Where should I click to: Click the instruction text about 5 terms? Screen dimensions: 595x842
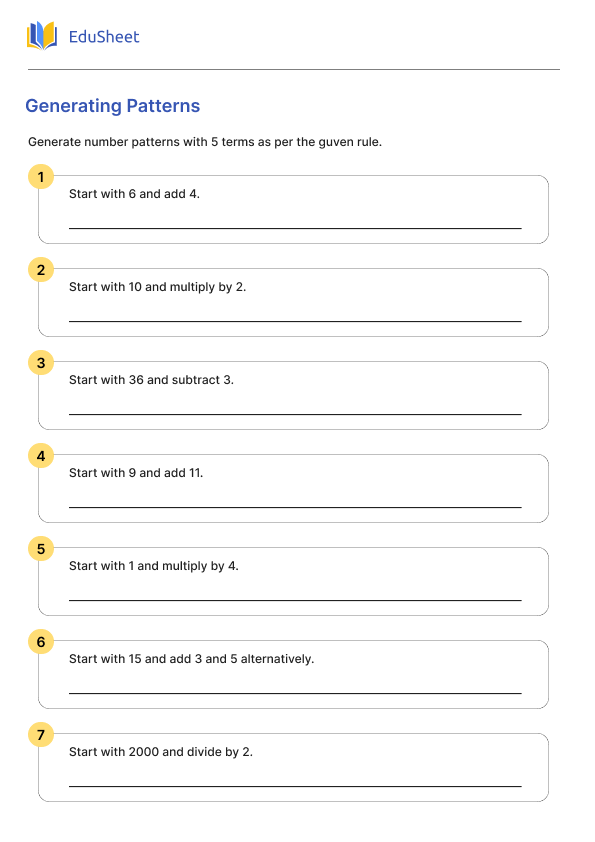(x=205, y=142)
